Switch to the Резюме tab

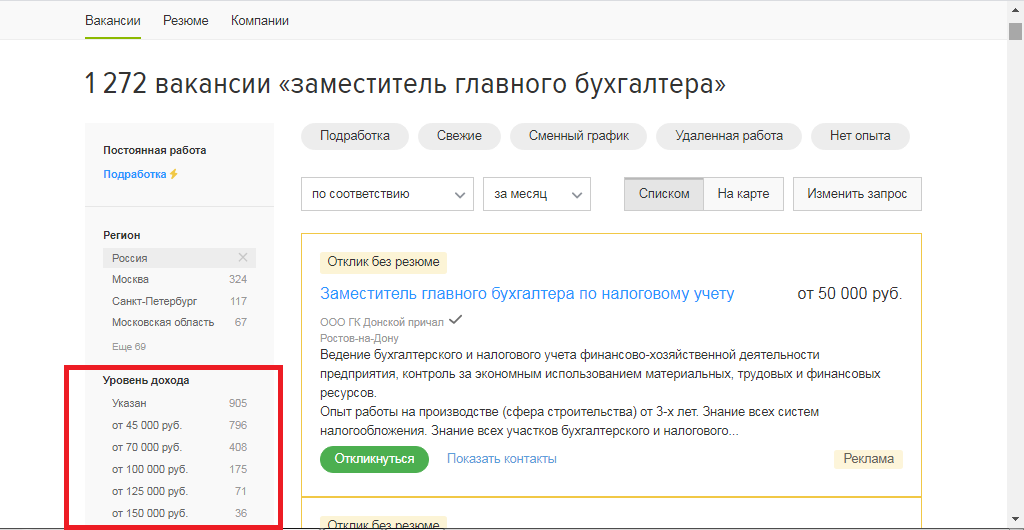tap(186, 21)
